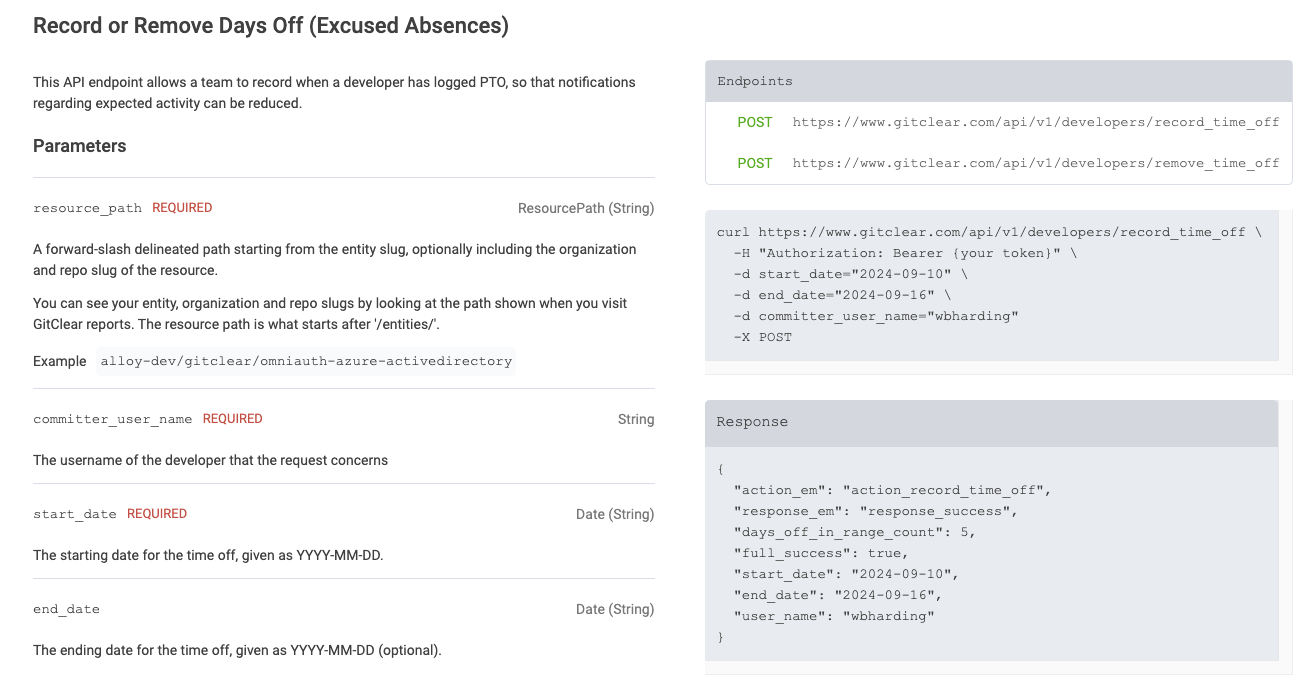The height and width of the screenshot is (696, 1312).
Task: Click the end_date parameter name
Action: click(x=66, y=609)
